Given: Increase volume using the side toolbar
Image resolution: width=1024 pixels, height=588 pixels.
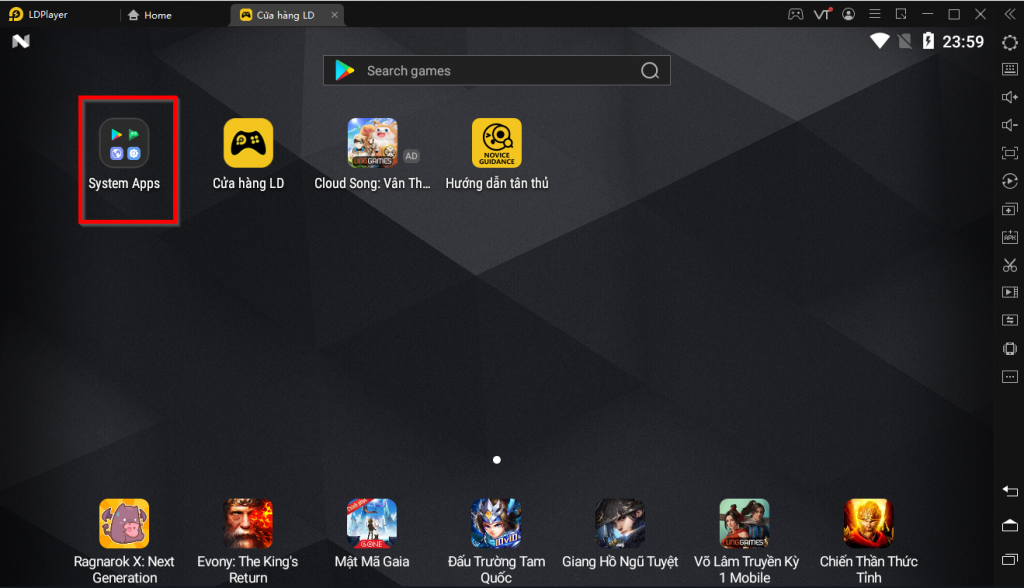Looking at the screenshot, I should [1010, 97].
